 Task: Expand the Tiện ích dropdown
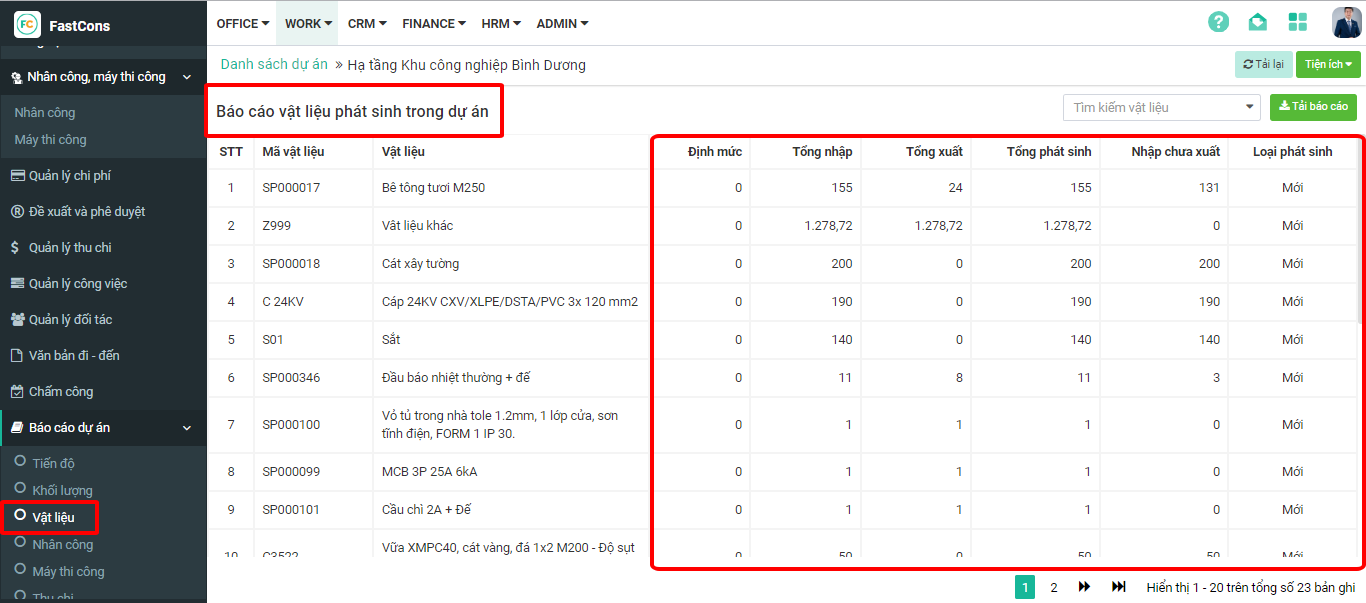click(1327, 64)
